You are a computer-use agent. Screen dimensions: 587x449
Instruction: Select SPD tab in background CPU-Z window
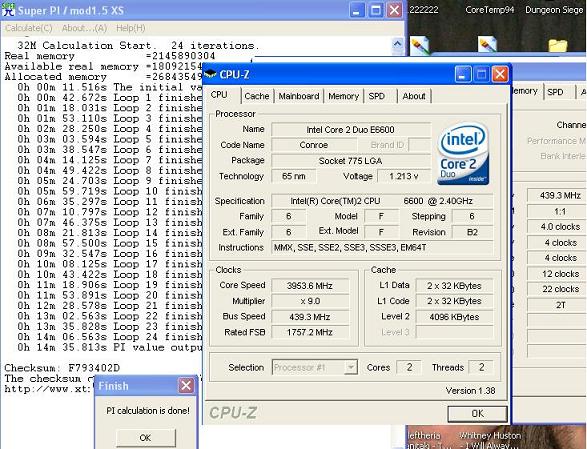(555, 92)
